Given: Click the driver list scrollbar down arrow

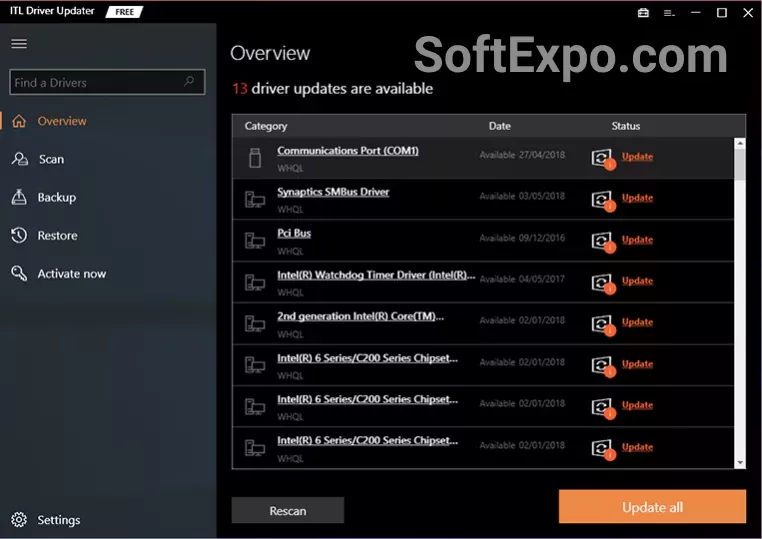Looking at the screenshot, I should coord(740,463).
